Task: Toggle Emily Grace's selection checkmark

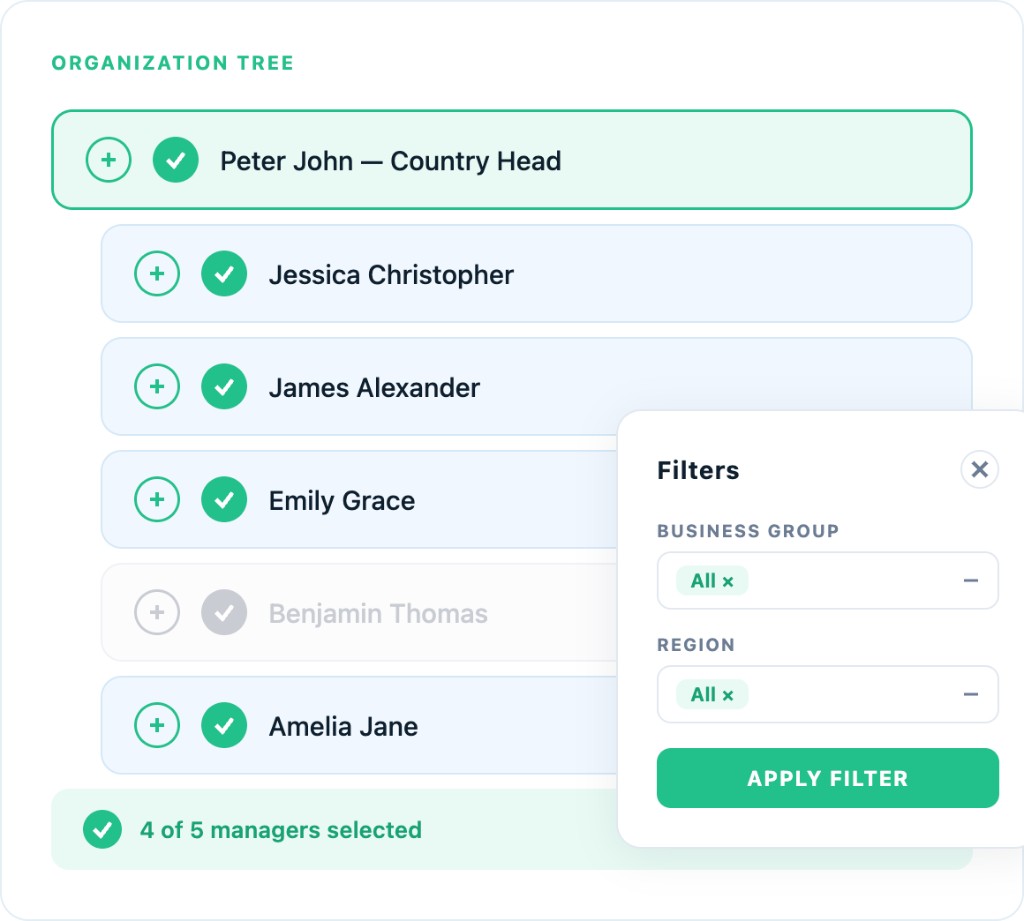Action: pyautogui.click(x=224, y=500)
